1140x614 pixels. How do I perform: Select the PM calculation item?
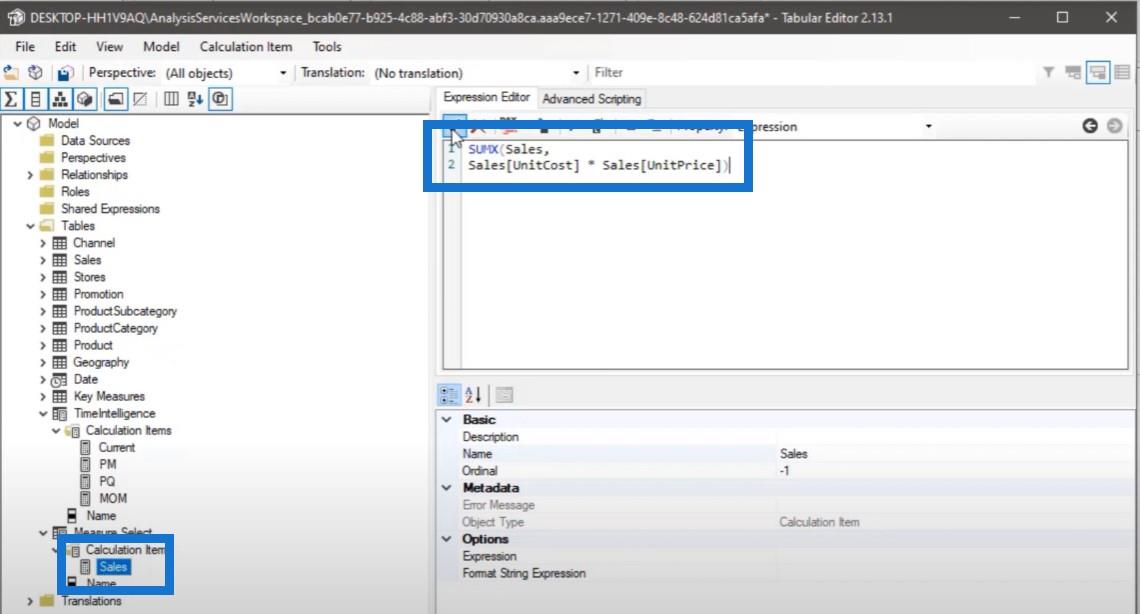tap(108, 464)
